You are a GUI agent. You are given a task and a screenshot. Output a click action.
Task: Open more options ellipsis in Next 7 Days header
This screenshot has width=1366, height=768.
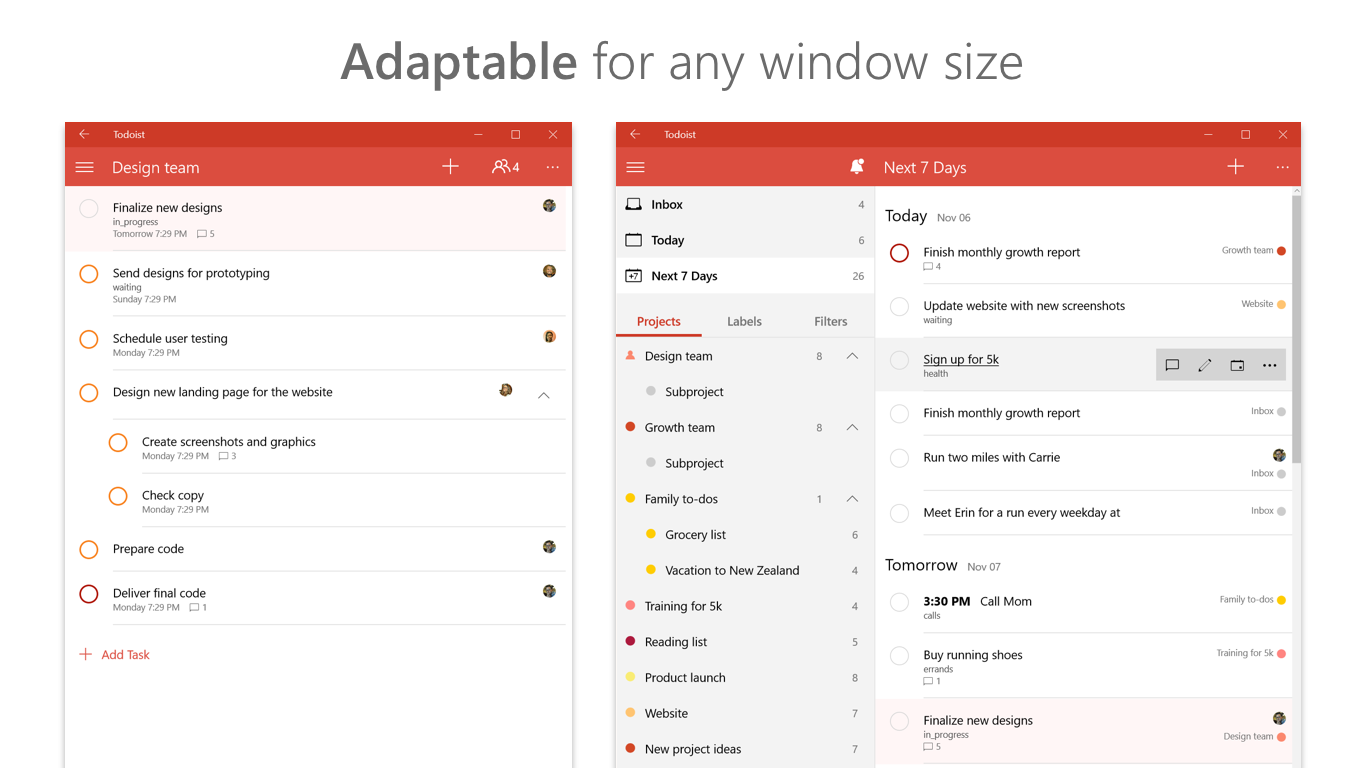[1282, 168]
